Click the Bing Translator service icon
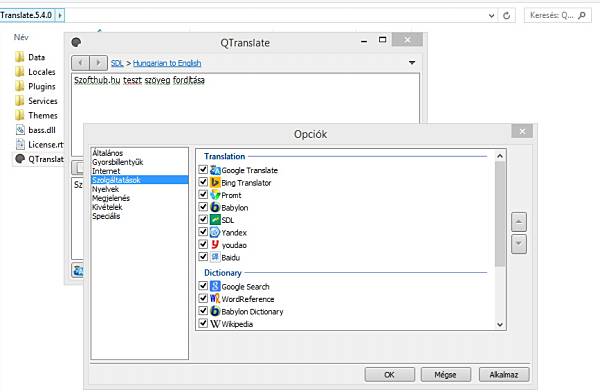The height and width of the screenshot is (392, 600). (x=215, y=183)
